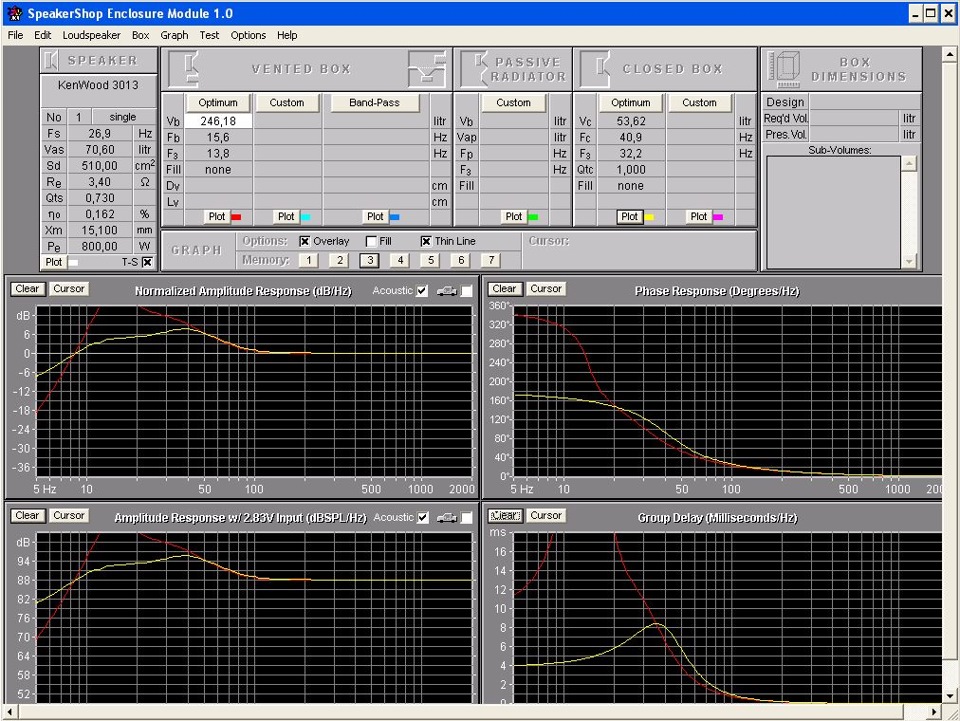Toggle the Thin Line option

(x=426, y=241)
